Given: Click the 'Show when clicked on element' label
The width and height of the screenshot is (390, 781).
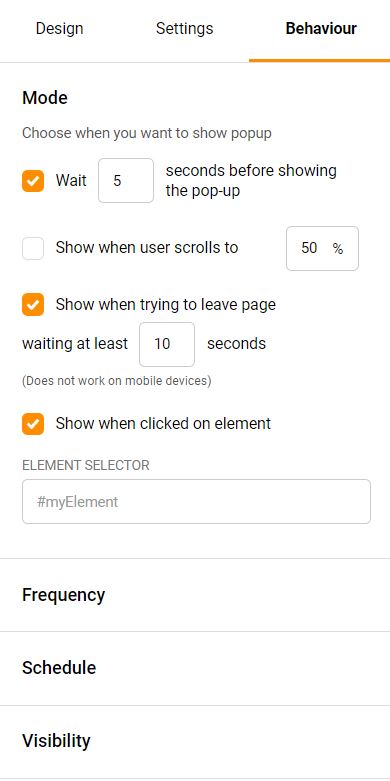Looking at the screenshot, I should [163, 424].
